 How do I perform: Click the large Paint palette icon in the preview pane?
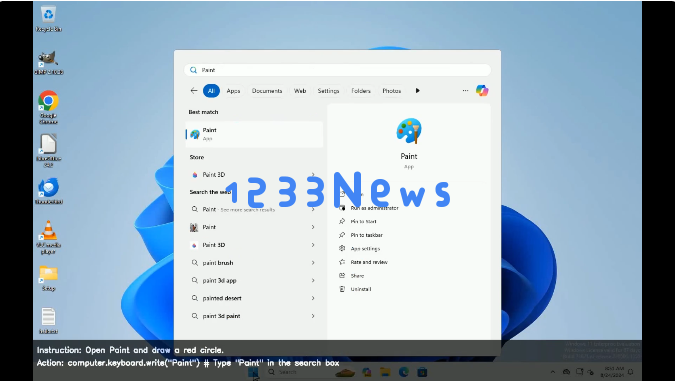coord(409,130)
